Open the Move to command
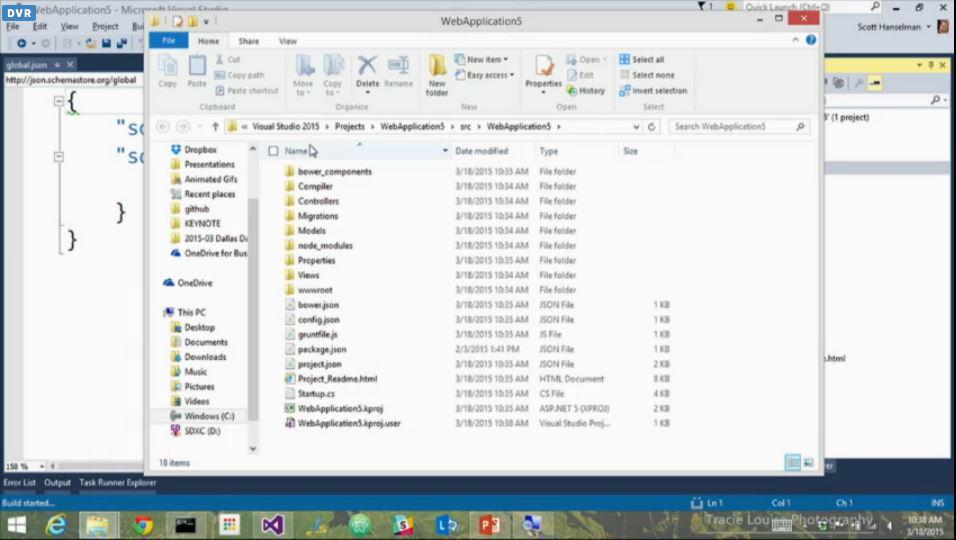 coord(303,75)
